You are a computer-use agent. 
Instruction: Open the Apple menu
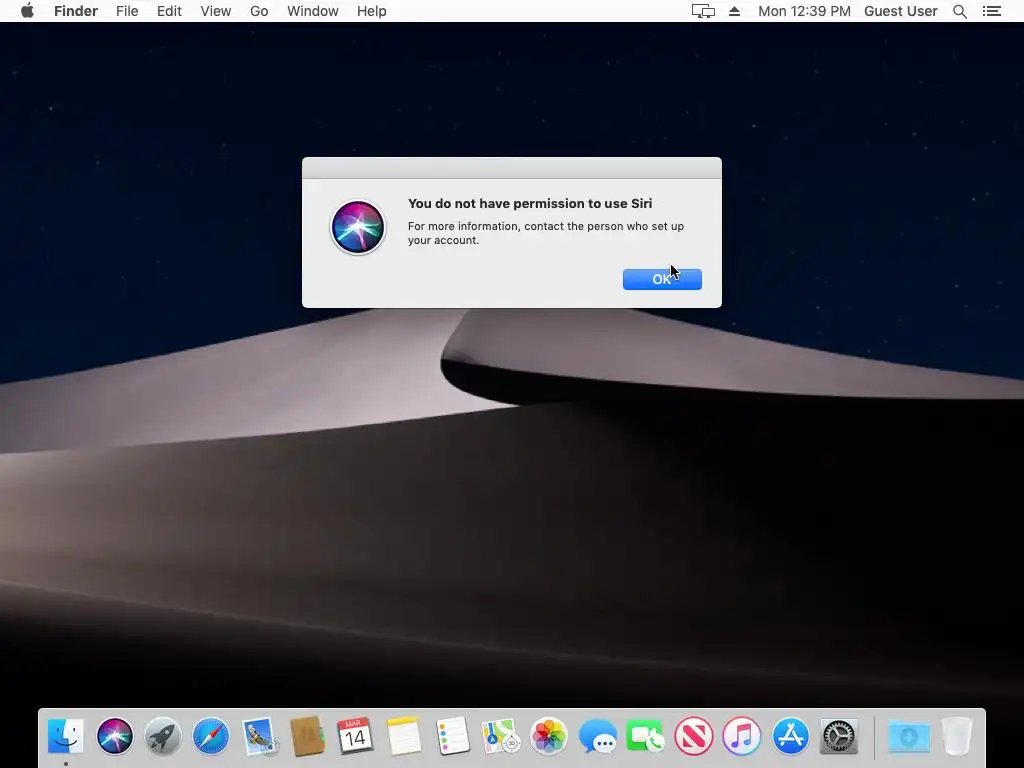(x=27, y=11)
